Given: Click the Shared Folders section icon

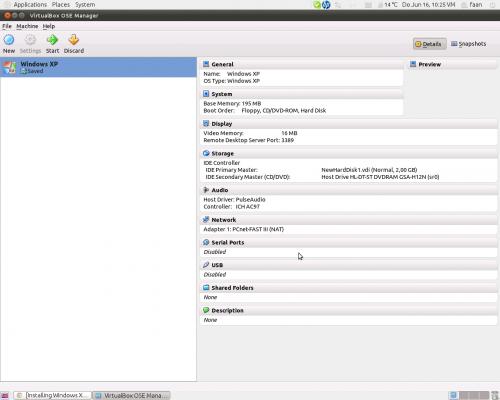Looking at the screenshot, I should point(206,287).
